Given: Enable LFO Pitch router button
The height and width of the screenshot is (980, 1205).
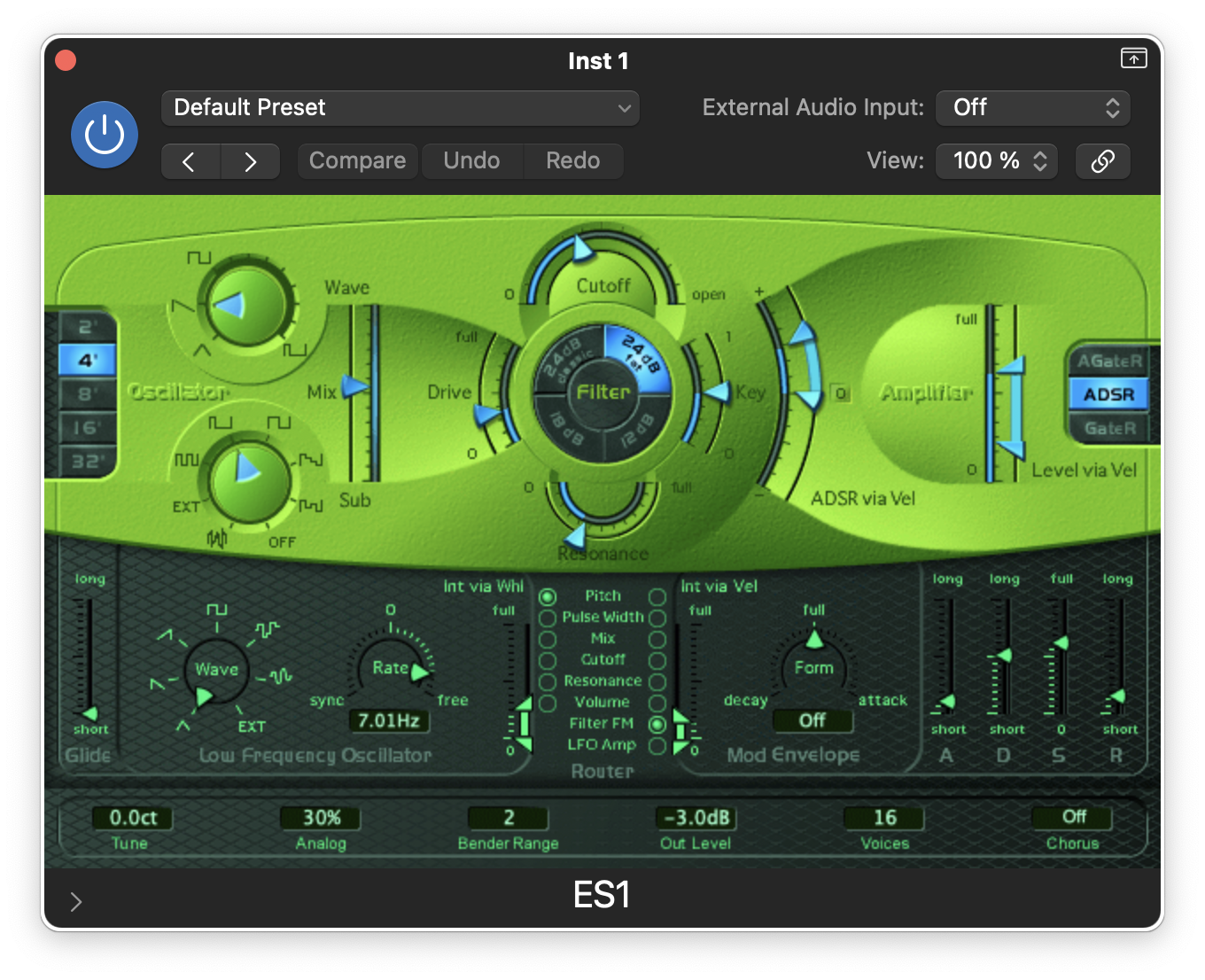Looking at the screenshot, I should click(x=548, y=597).
